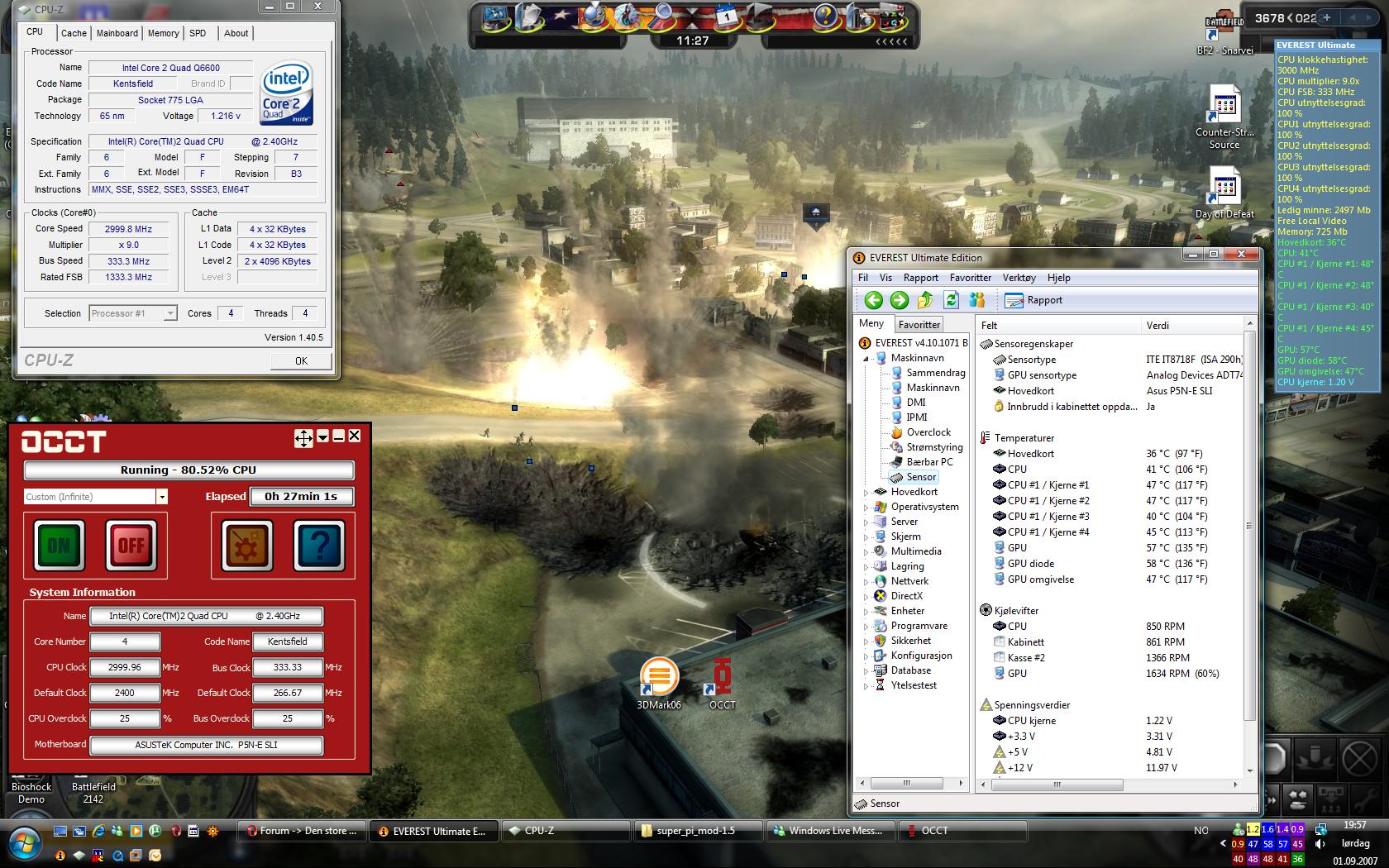Viewport: 1389px width, 868px height.
Task: Click the game HUD magnifier icon
Action: click(x=661, y=16)
